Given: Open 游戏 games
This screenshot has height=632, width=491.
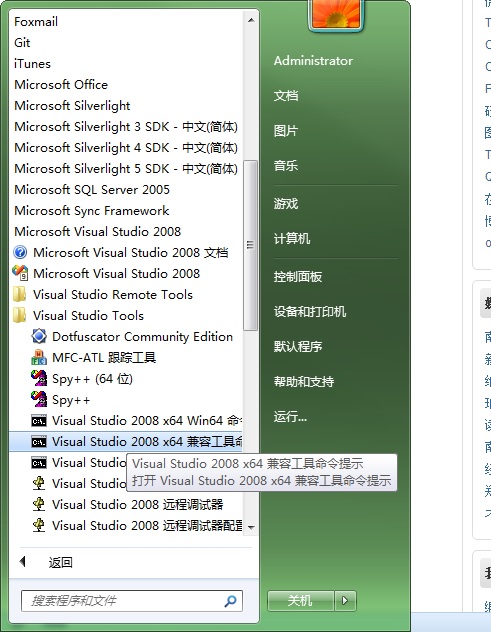Looking at the screenshot, I should coord(286,204).
